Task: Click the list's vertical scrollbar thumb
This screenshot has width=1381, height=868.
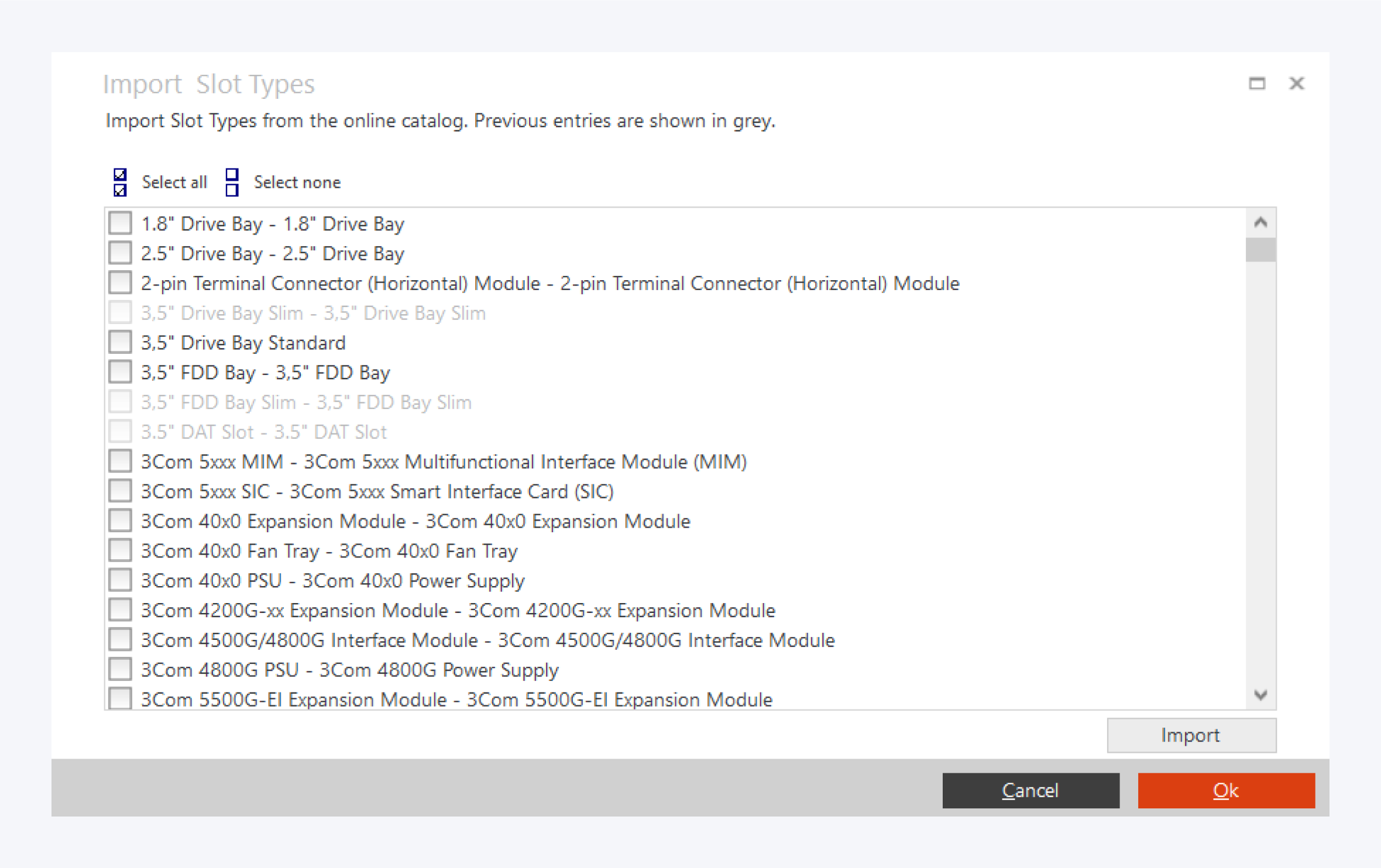Action: (1260, 250)
